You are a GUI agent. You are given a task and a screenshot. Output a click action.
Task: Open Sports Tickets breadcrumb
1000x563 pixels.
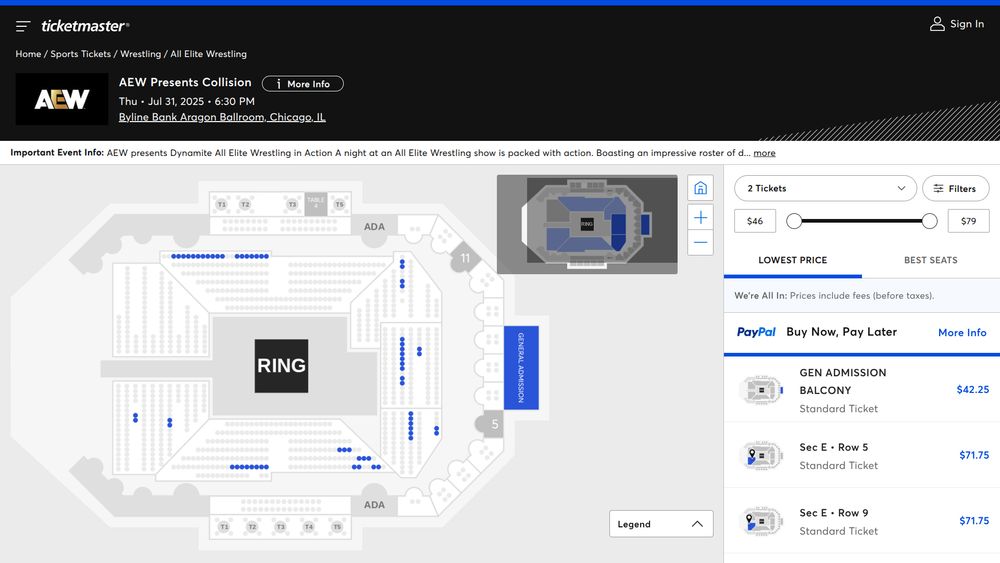click(80, 54)
